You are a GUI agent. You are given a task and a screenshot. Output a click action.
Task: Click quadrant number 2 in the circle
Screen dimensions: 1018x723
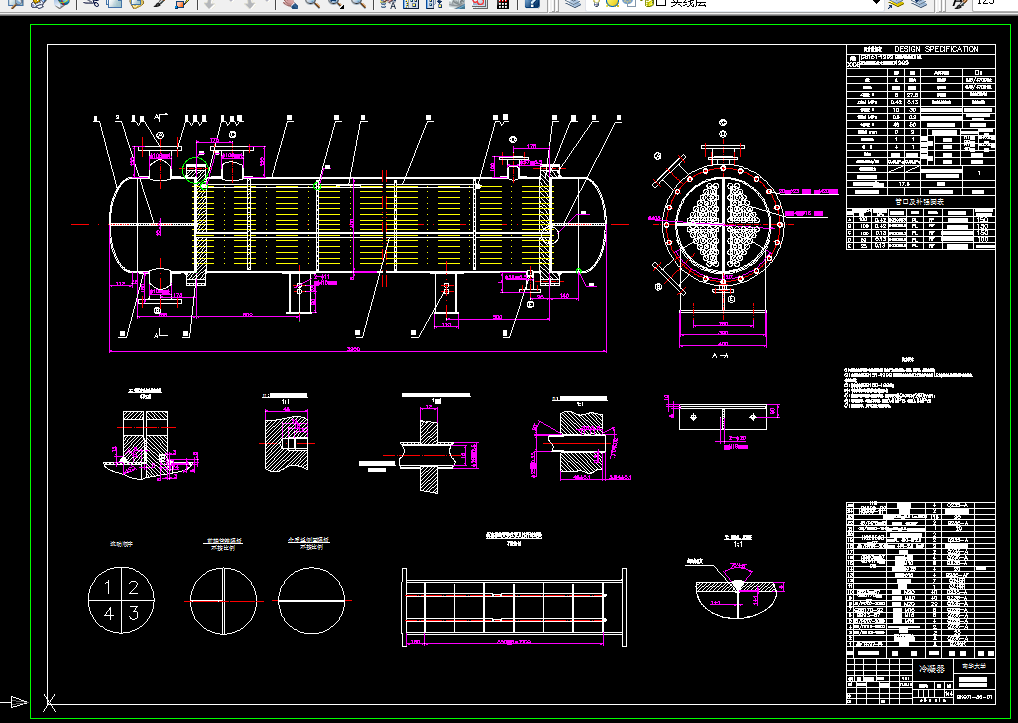pos(133,588)
